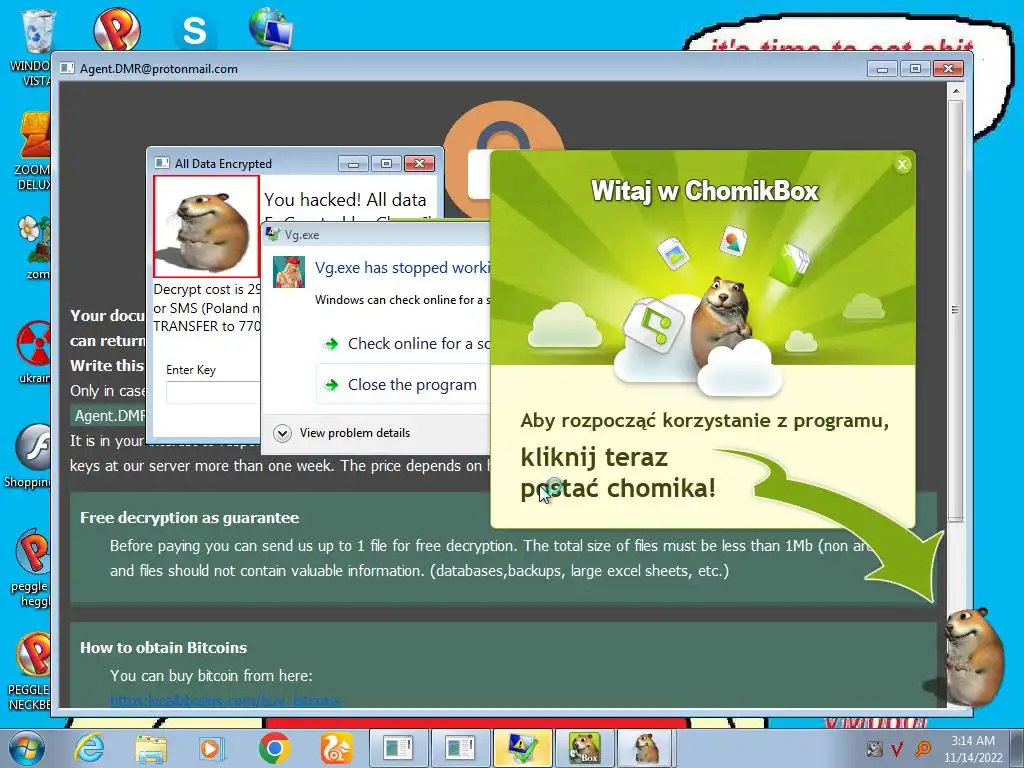Close the ChomikBox welcome popup
This screenshot has height=768, width=1024.
[x=902, y=165]
